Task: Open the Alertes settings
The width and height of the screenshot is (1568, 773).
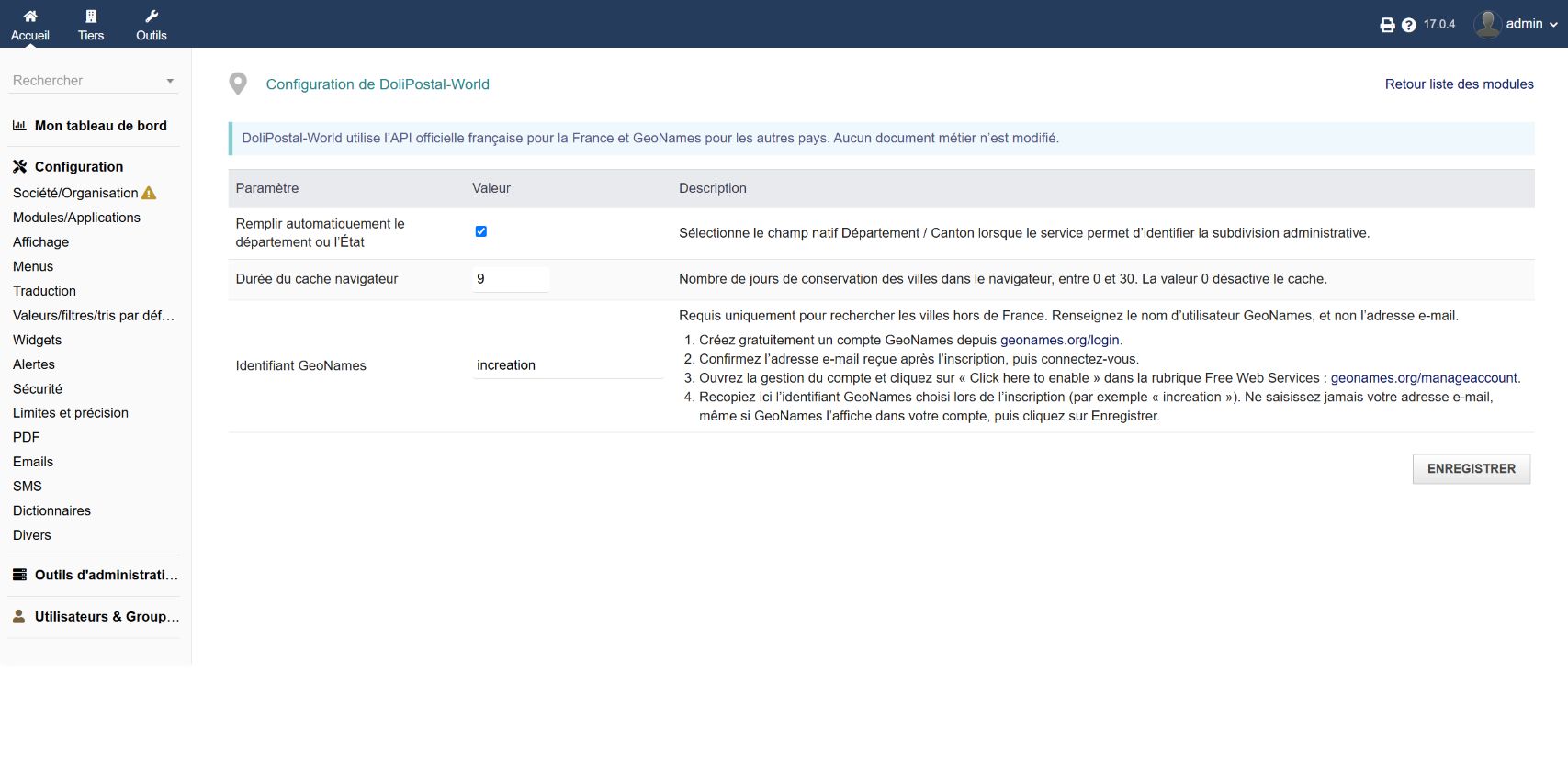Action: [x=34, y=364]
